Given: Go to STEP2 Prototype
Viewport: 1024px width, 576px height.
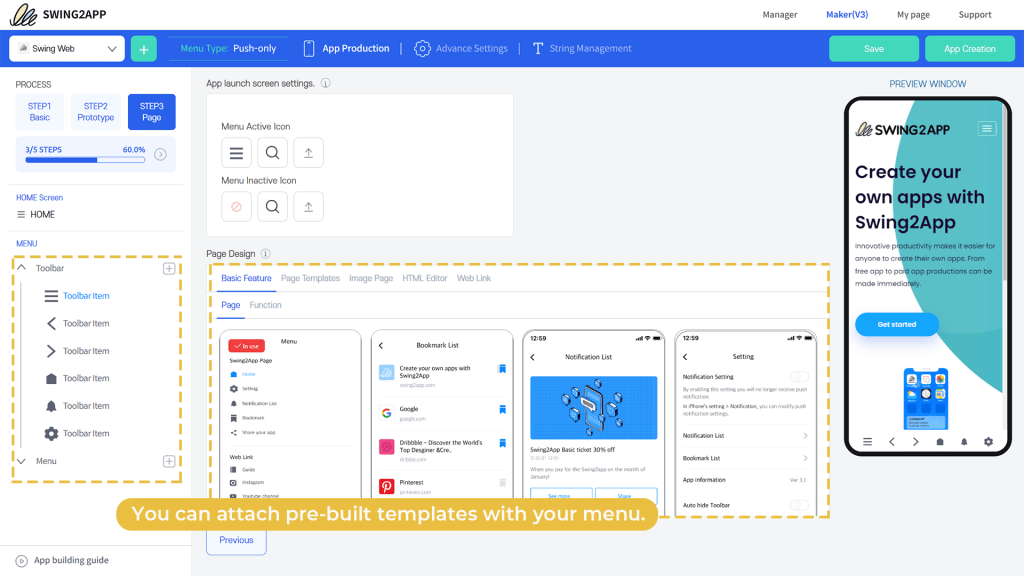Looking at the screenshot, I should (x=95, y=112).
